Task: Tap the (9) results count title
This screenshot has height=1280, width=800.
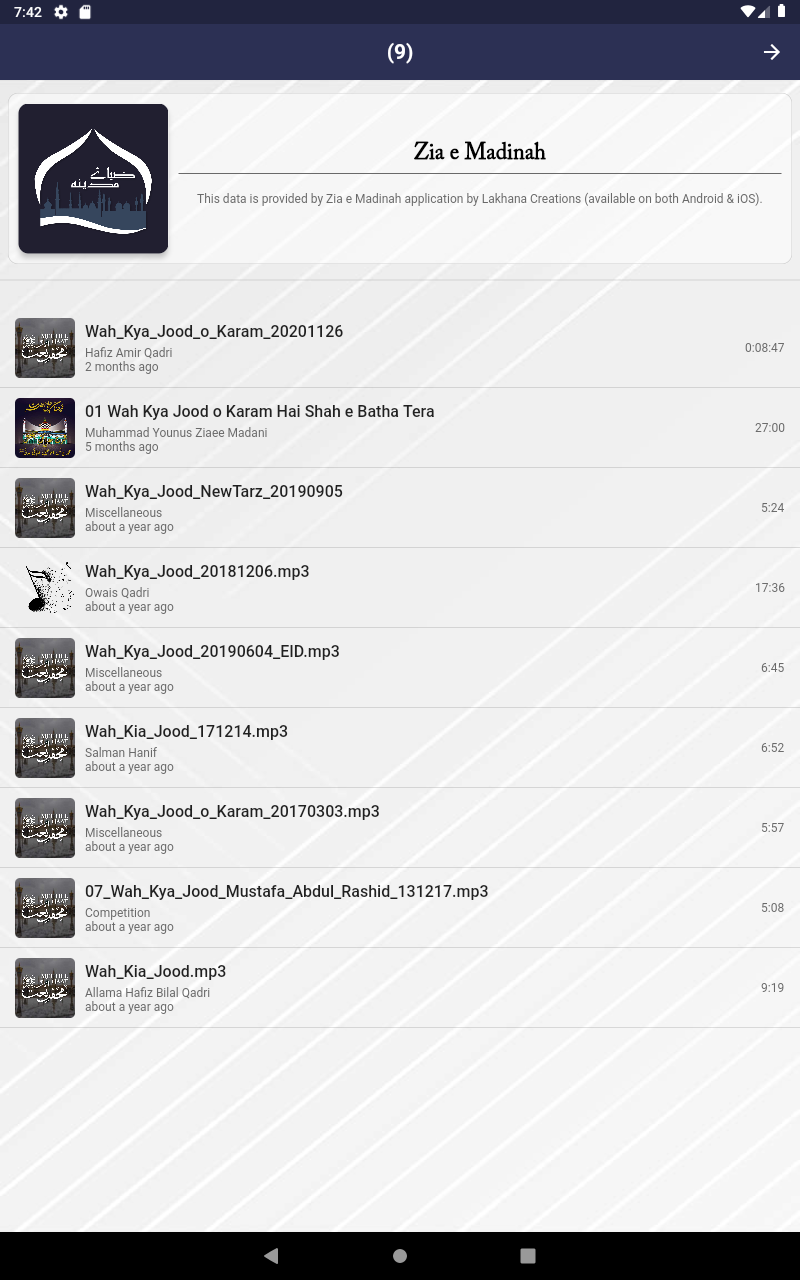Action: tap(400, 52)
